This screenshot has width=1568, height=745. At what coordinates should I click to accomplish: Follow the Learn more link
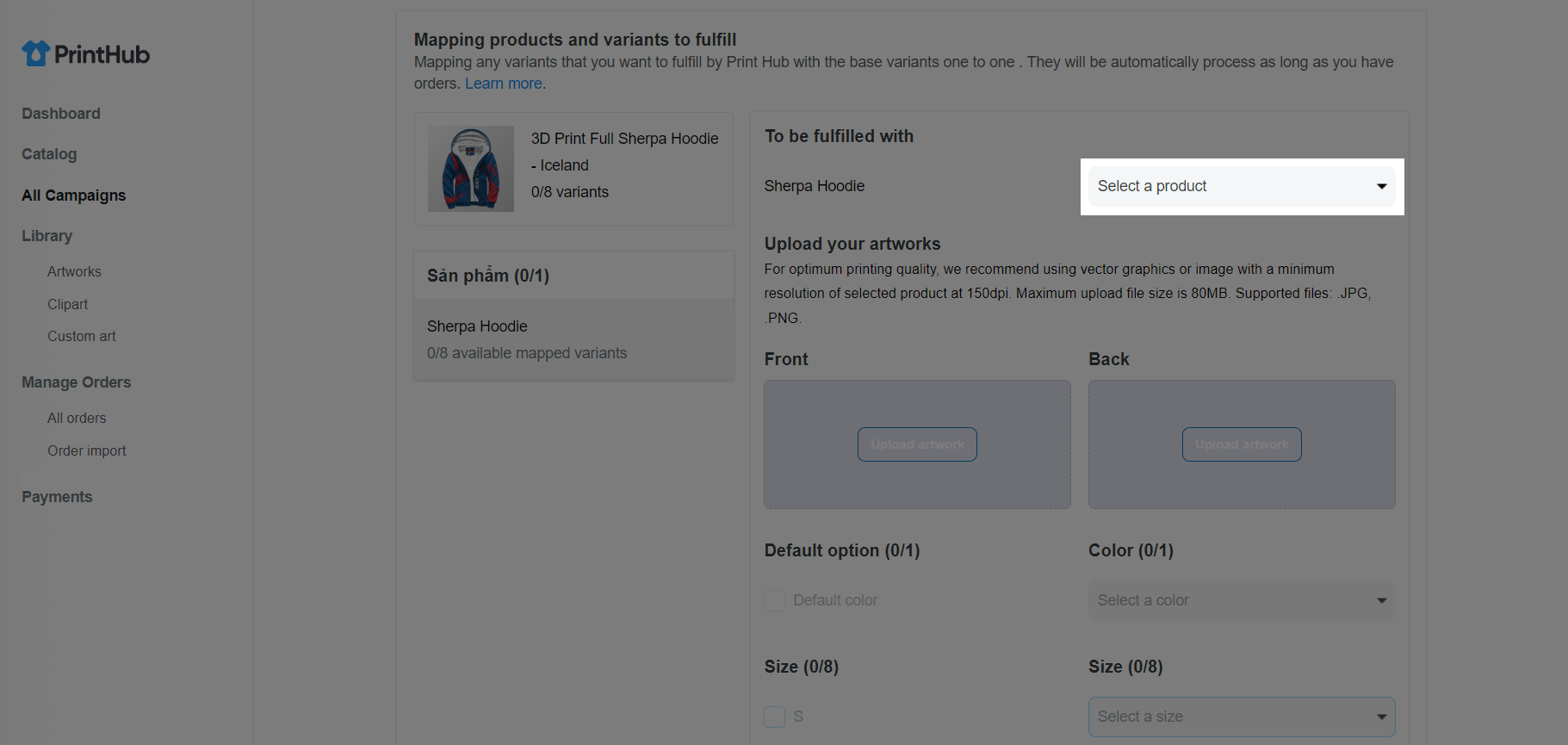coord(504,84)
